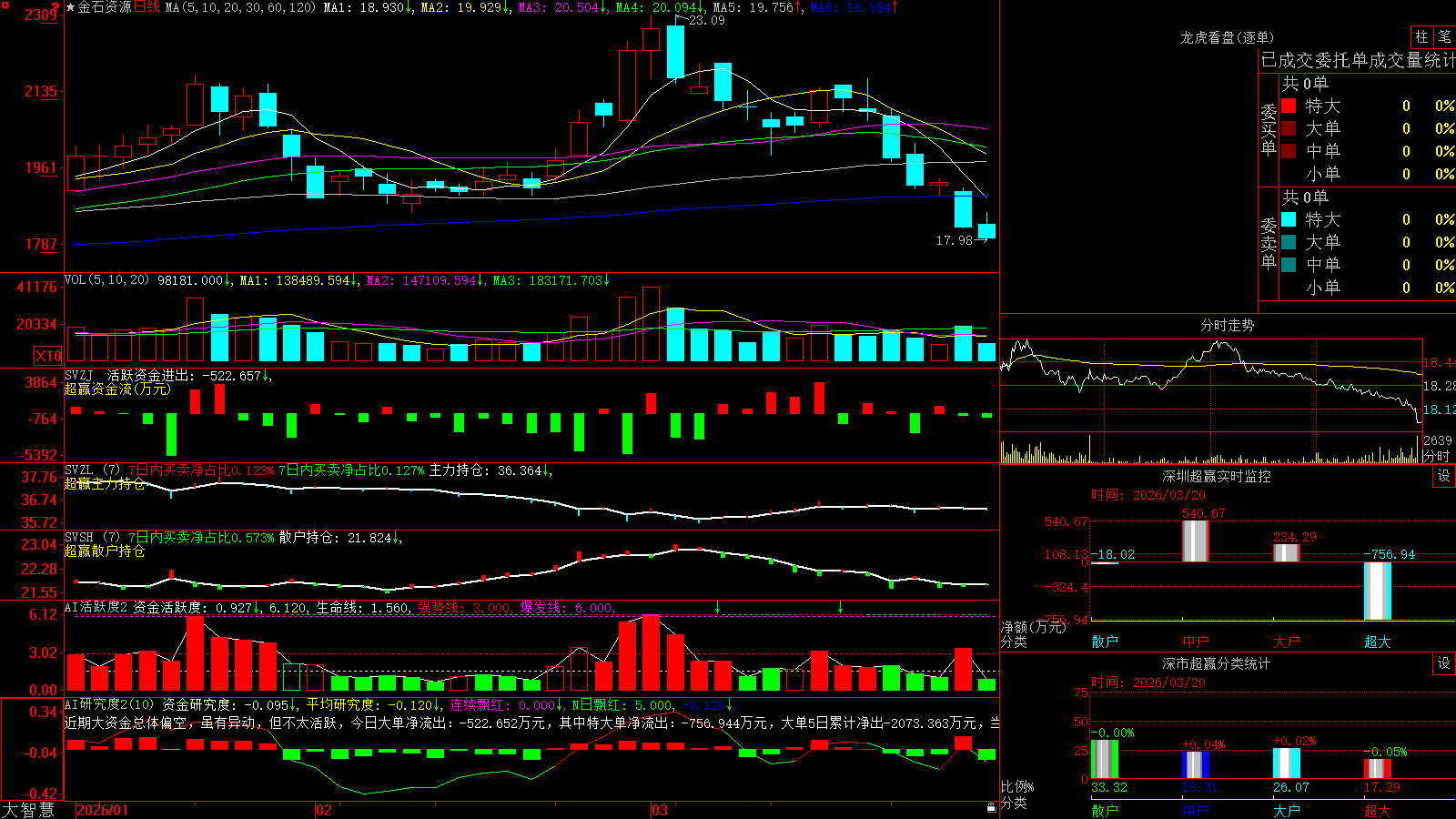The height and width of the screenshot is (819, 1456).
Task: Click teal 中单 sell-order swatch
Action: (x=1289, y=265)
